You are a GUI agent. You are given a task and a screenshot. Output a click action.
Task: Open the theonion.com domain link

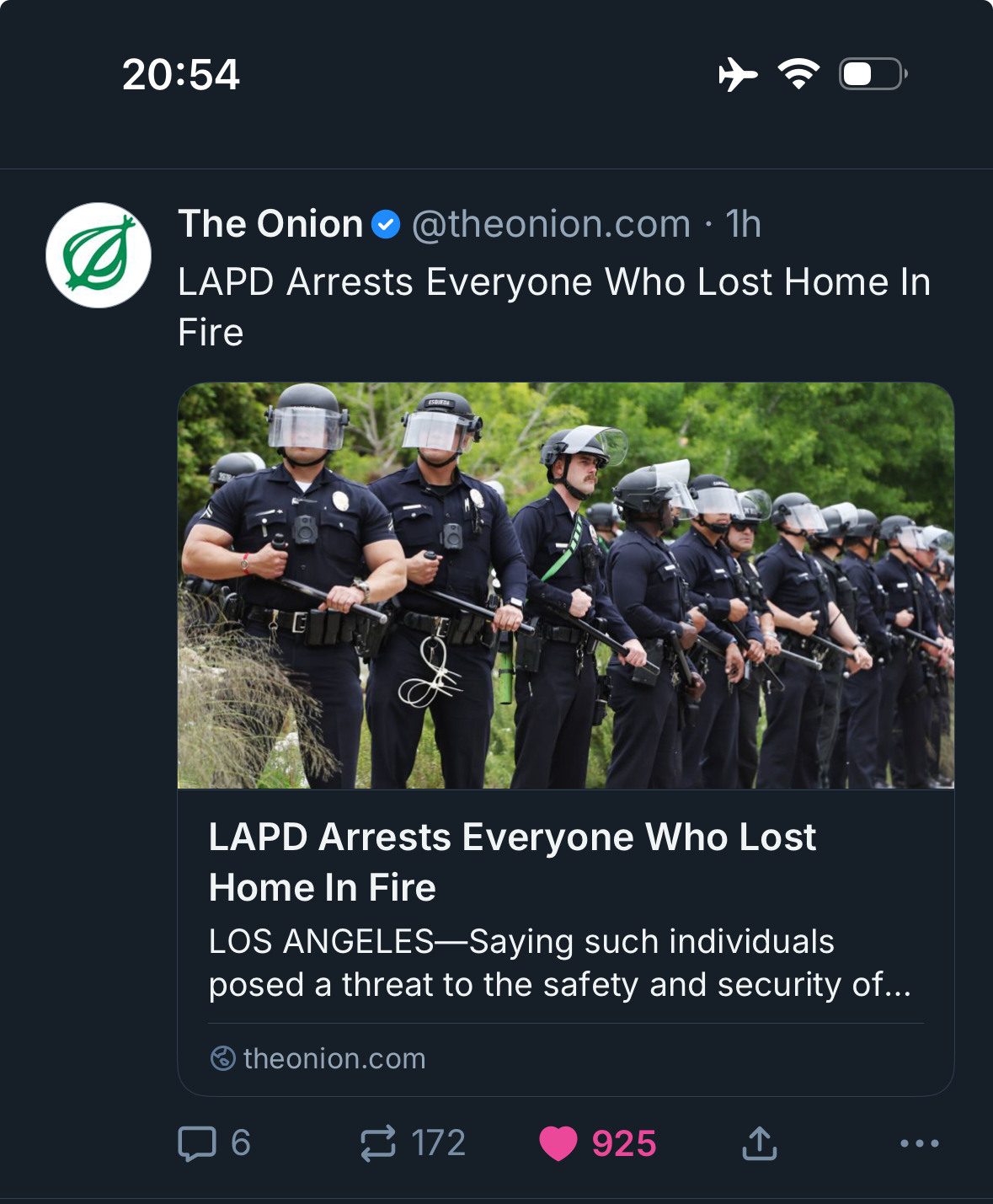click(x=334, y=1058)
